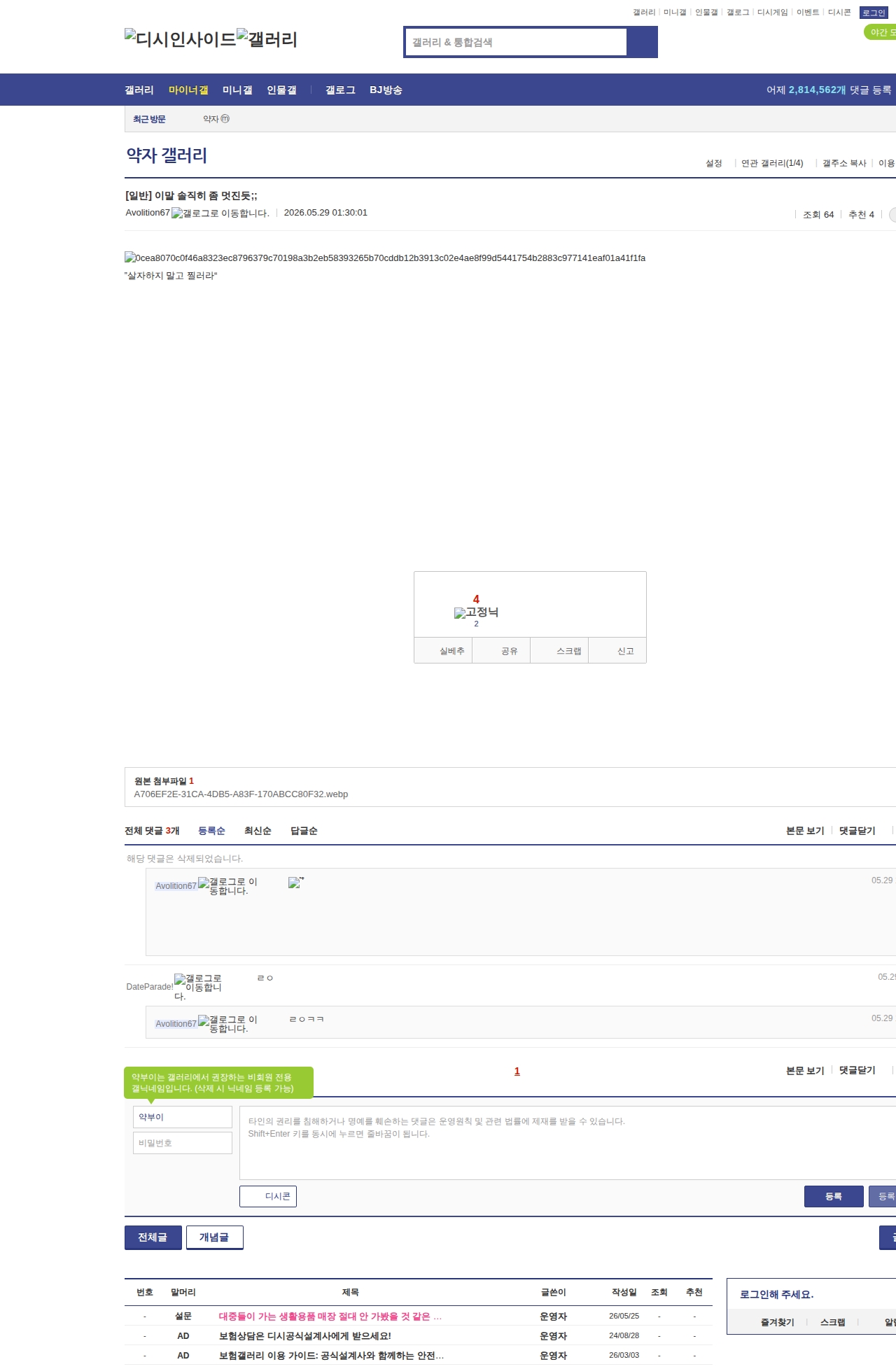This screenshot has width=896, height=1369.
Task: Collapse comments with lower 댓글닫기
Action: [857, 1070]
